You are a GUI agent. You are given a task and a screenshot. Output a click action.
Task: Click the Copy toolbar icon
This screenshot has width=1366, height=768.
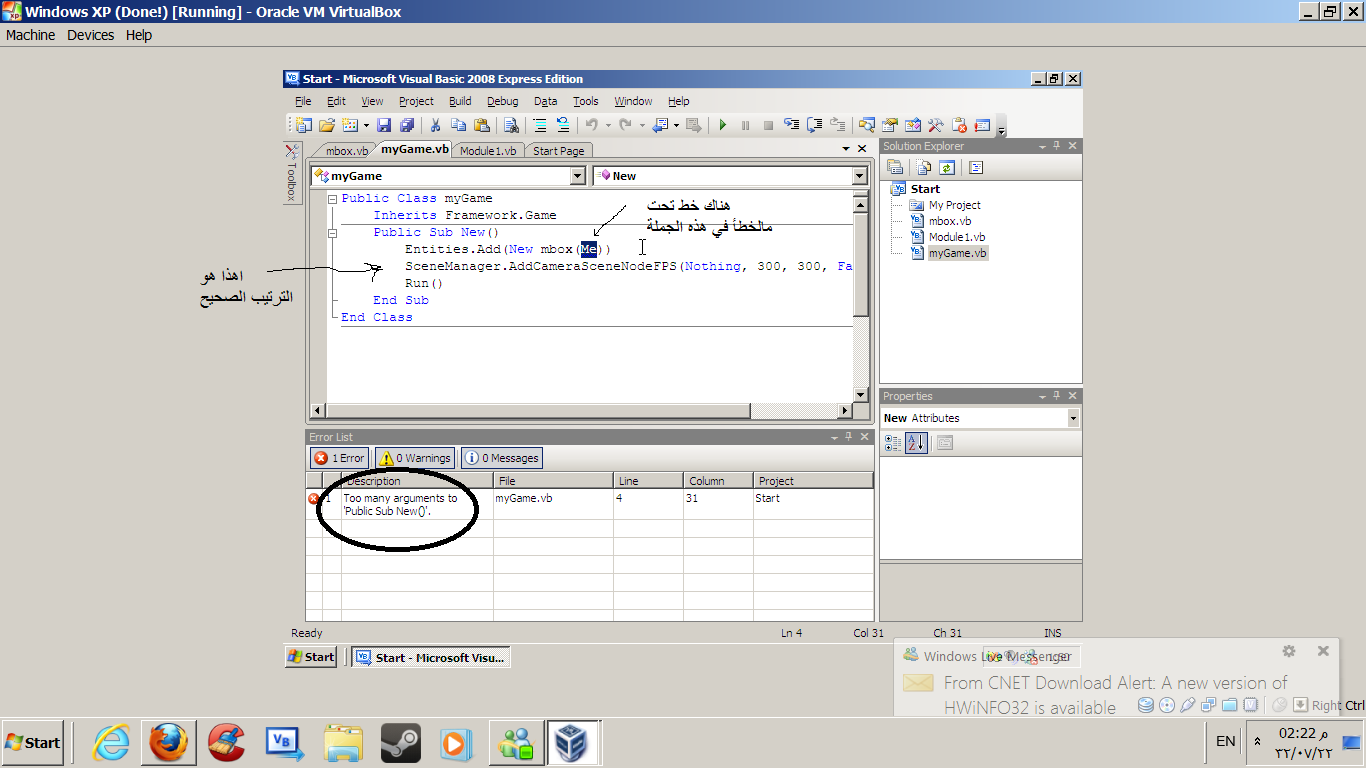(458, 125)
